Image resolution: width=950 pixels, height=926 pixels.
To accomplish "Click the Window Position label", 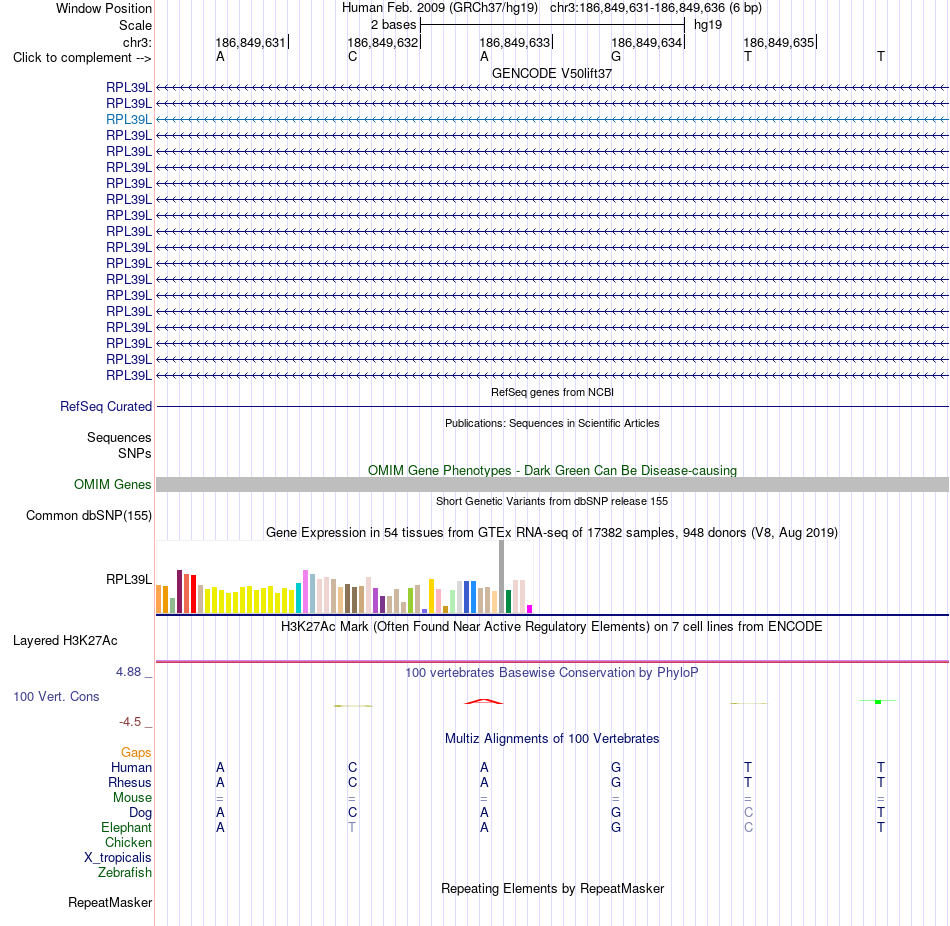I will pyautogui.click(x=104, y=8).
